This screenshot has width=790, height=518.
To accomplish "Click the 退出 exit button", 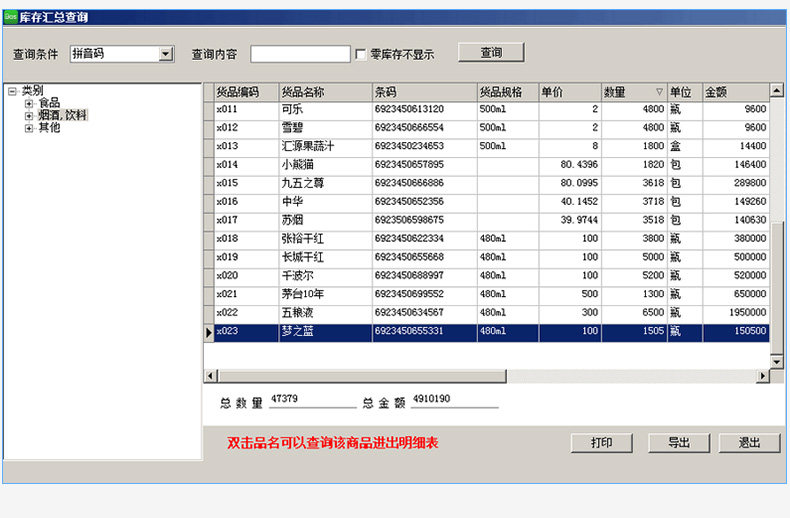I will (749, 443).
